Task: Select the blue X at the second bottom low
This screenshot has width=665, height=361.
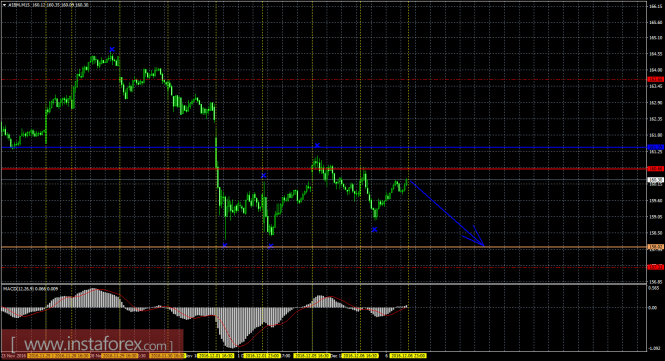Action: coord(271,246)
